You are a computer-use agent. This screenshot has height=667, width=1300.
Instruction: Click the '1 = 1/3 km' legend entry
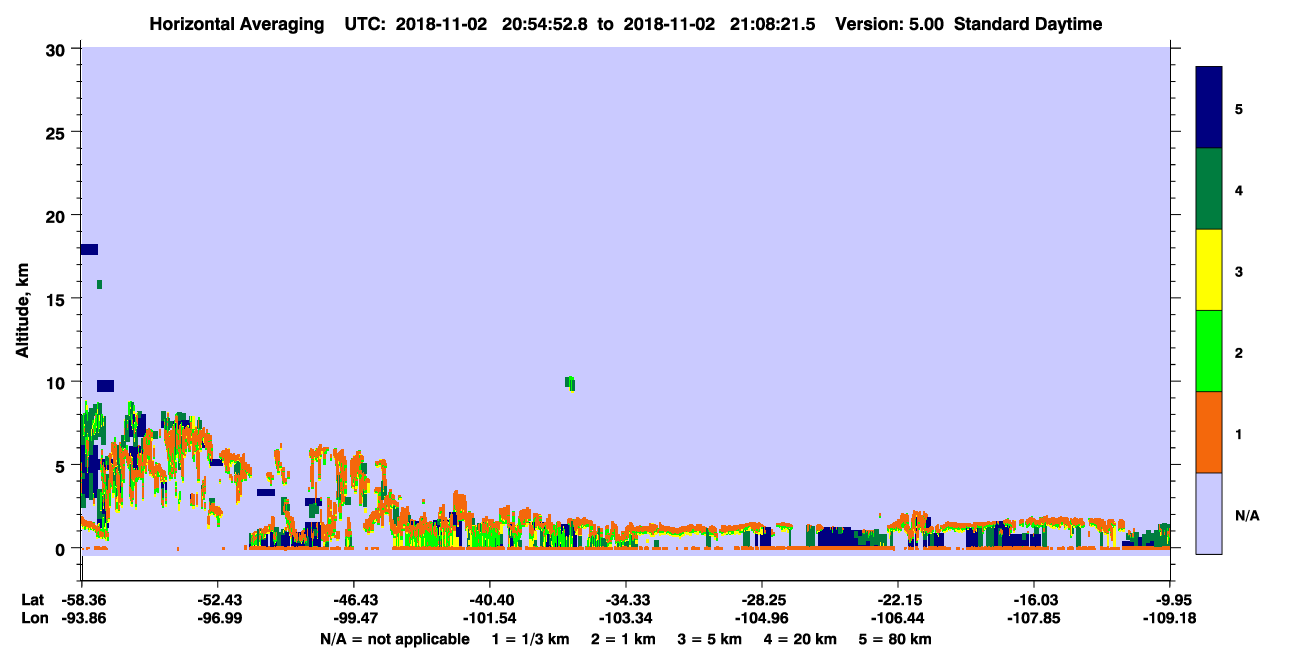[x=531, y=639]
